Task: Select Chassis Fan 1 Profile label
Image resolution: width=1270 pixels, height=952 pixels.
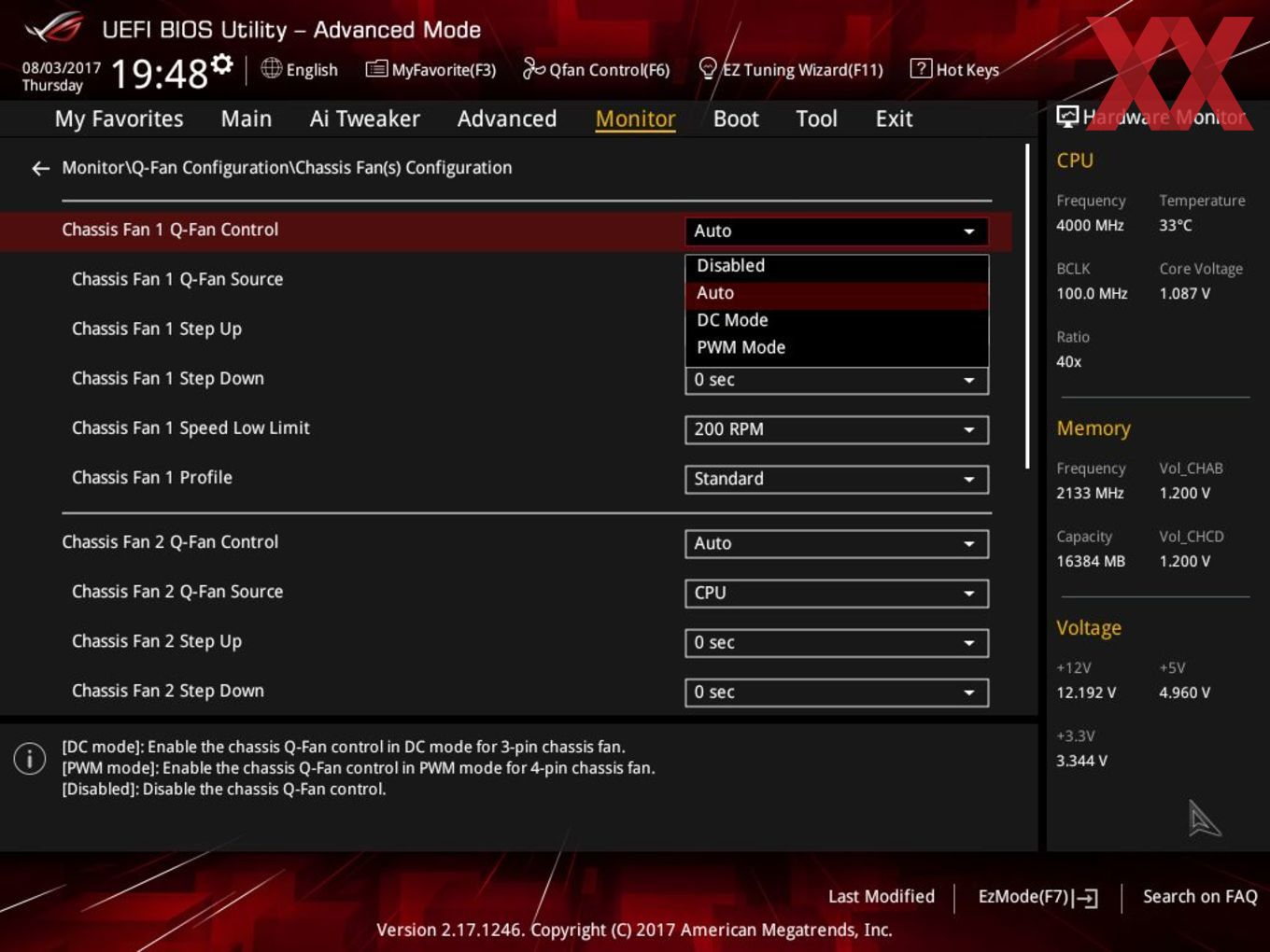Action: 152,477
